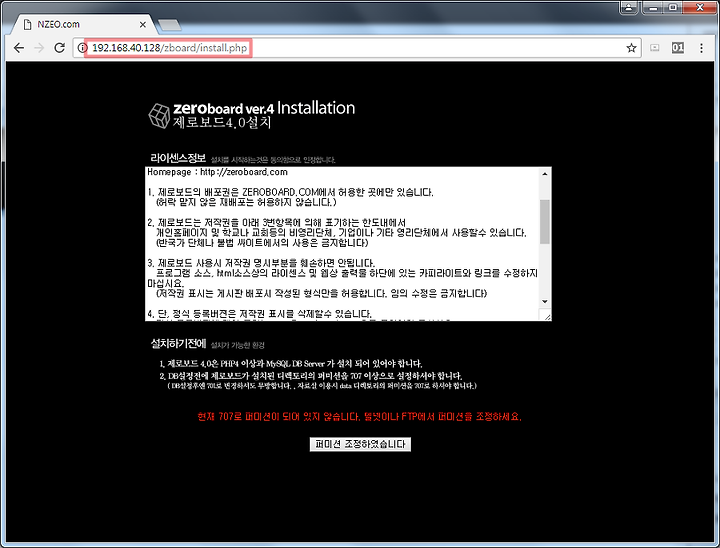Minimize the Chrome window
The height and width of the screenshot is (548, 720).
click(x=653, y=7)
